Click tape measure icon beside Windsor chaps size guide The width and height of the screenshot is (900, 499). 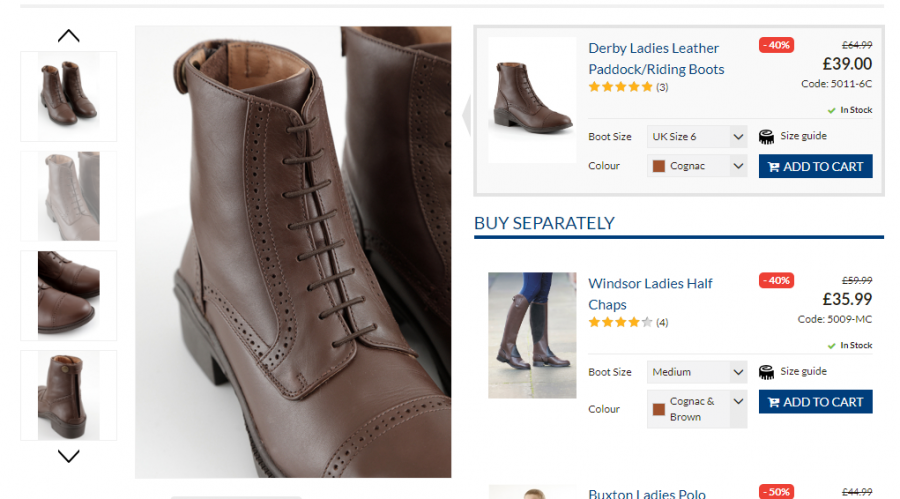767,372
